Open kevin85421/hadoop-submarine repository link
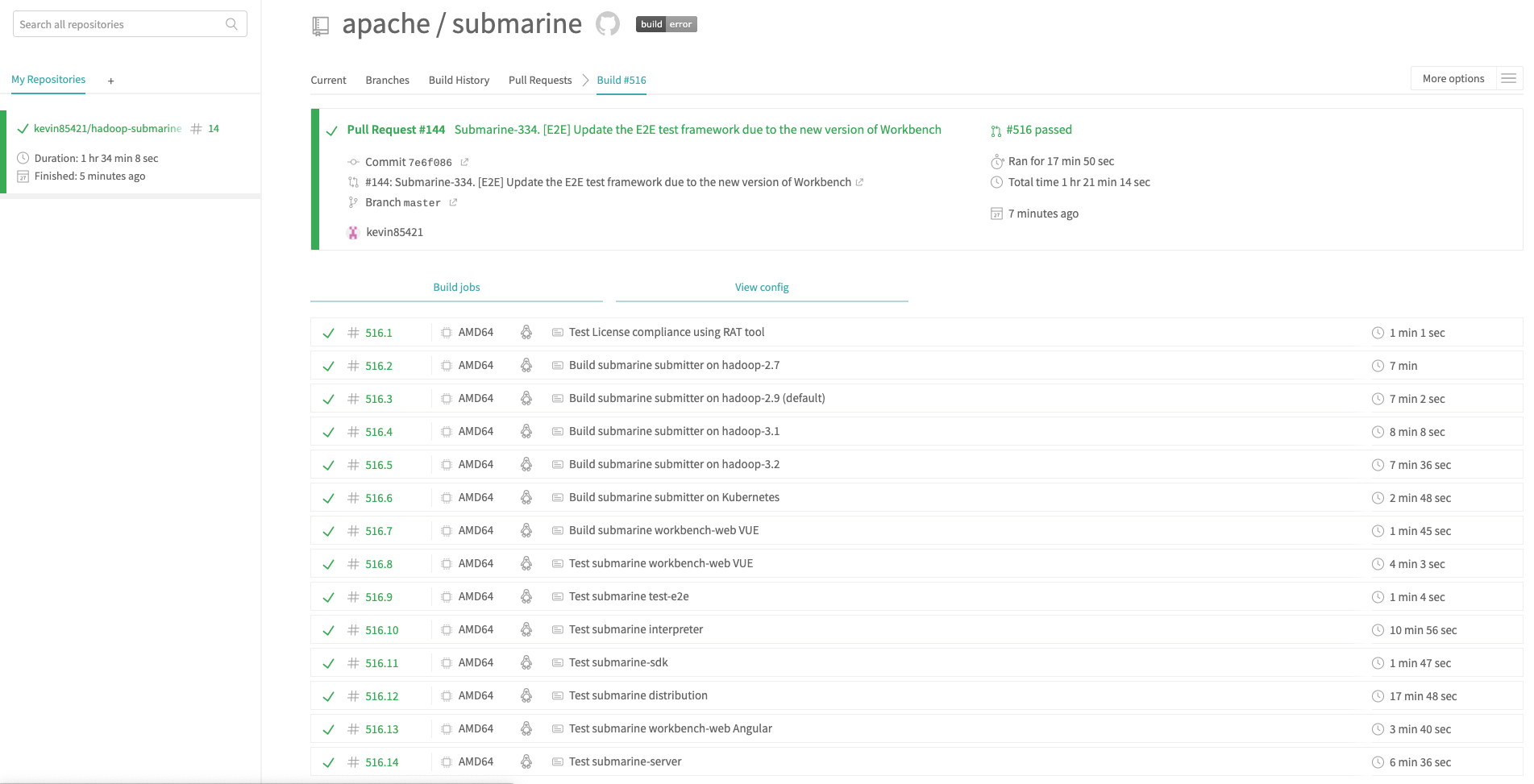This screenshot has height=784, width=1534. pyautogui.click(x=107, y=129)
